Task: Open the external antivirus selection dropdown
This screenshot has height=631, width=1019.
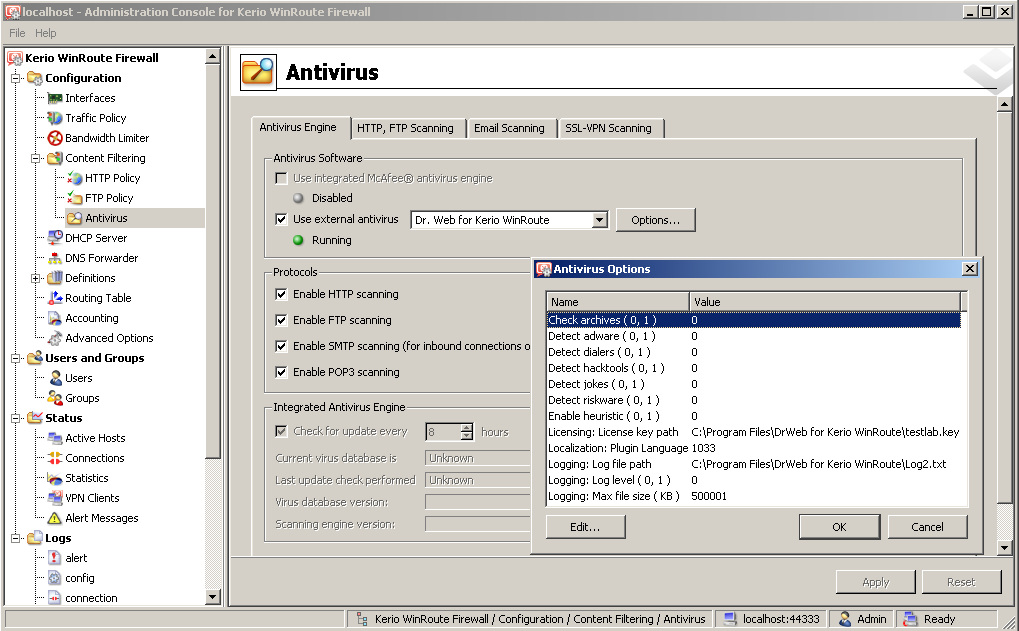Action: 600,220
